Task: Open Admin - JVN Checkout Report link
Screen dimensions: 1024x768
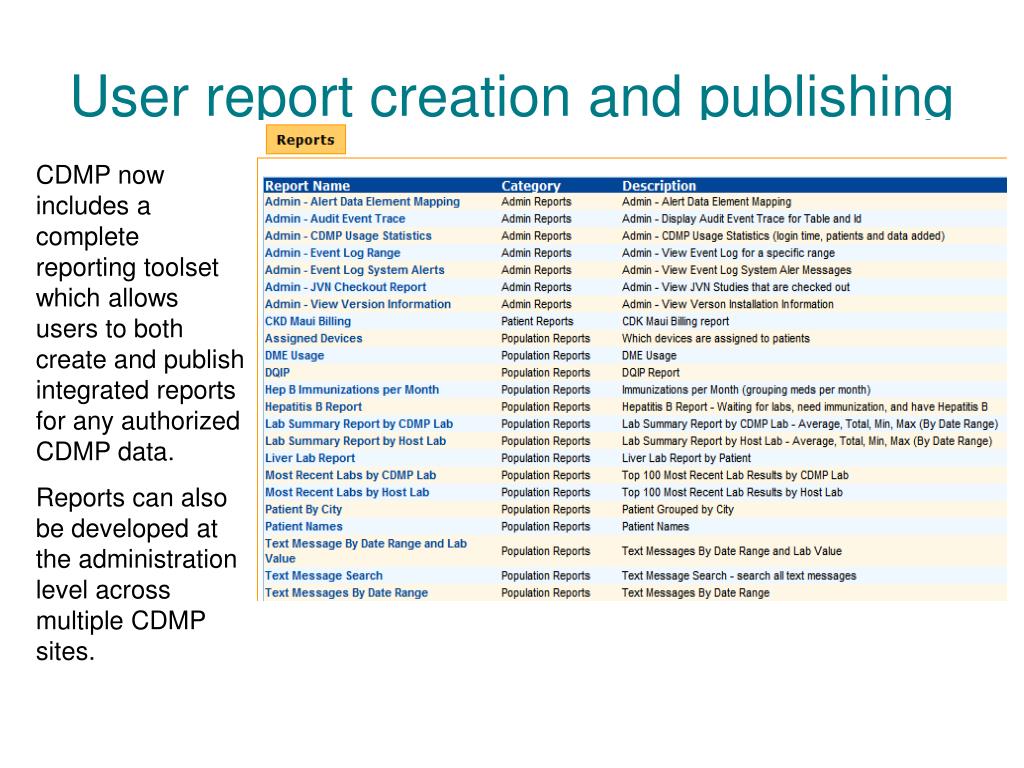Action: point(345,287)
